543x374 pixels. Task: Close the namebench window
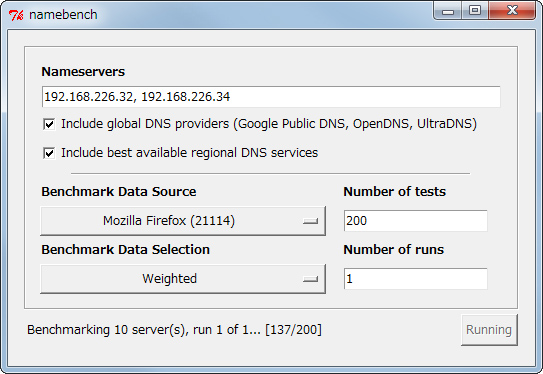512,11
